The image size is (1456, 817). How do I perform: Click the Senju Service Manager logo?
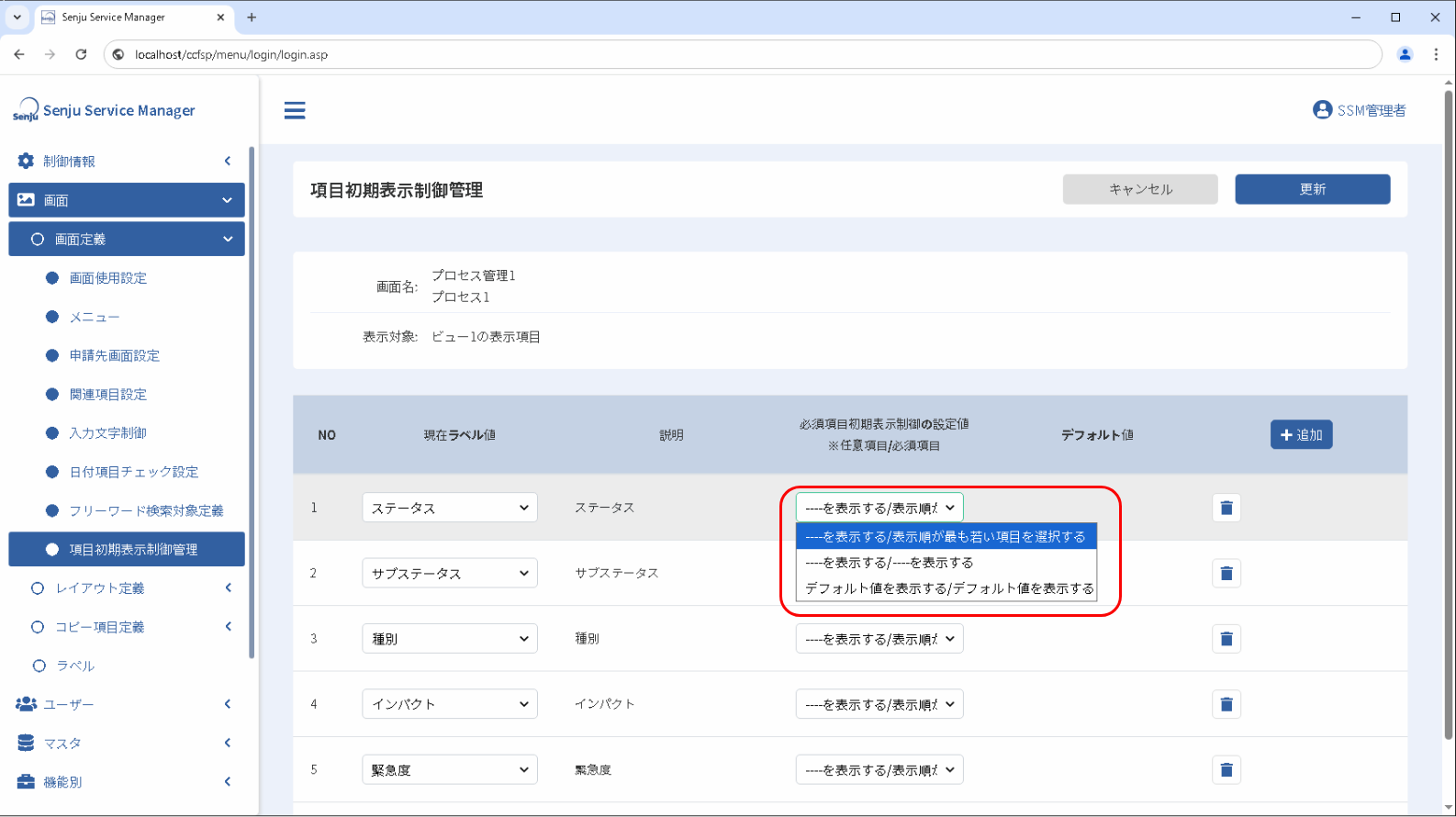coord(104,110)
